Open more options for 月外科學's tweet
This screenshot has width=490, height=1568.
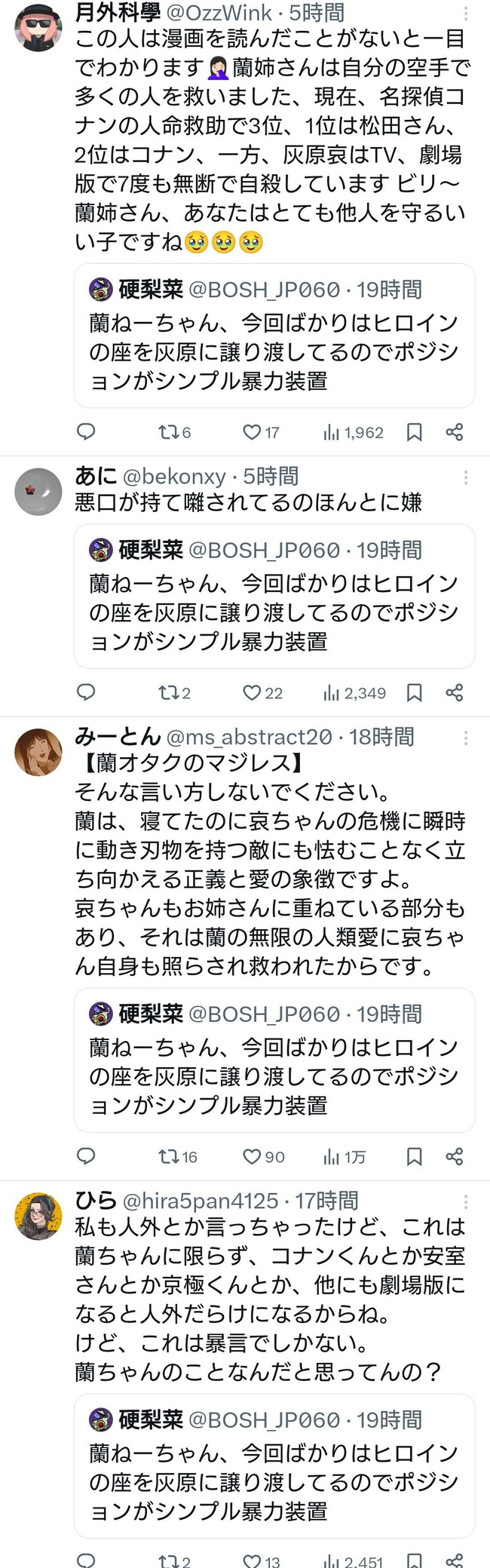point(466,14)
